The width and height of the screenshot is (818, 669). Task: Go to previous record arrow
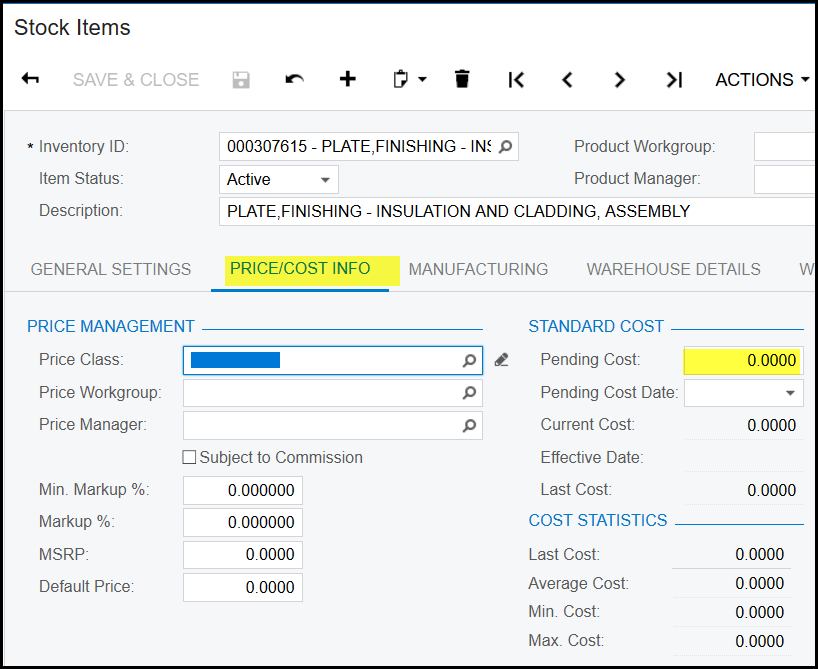click(x=567, y=80)
